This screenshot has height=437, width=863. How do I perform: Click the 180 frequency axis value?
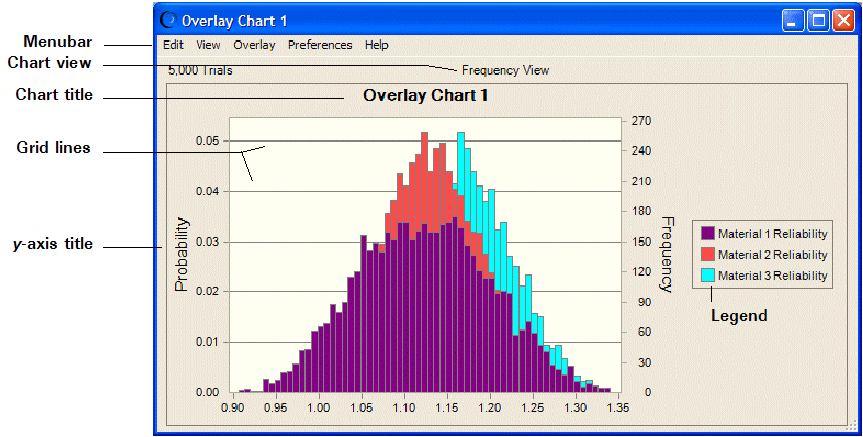click(x=641, y=211)
